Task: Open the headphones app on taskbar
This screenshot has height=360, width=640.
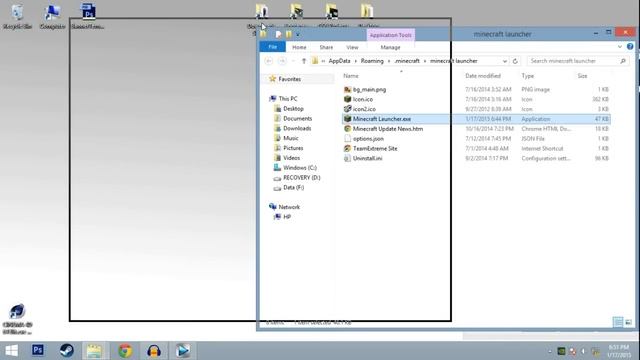Action: [154, 351]
